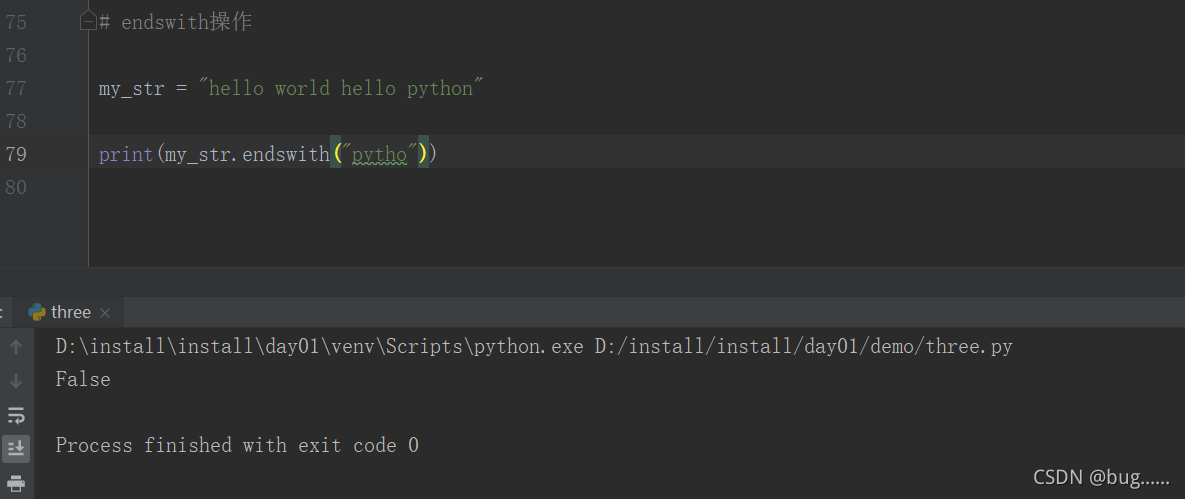Click the print keyword on line 79
The height and width of the screenshot is (499, 1185).
(126, 154)
